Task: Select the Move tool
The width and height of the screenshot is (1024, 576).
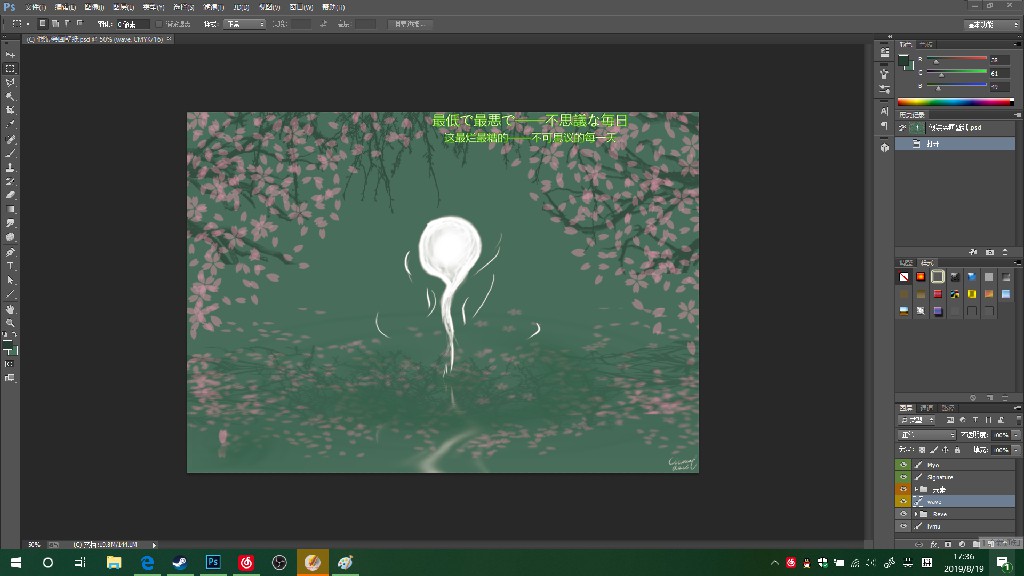Action: [x=10, y=54]
